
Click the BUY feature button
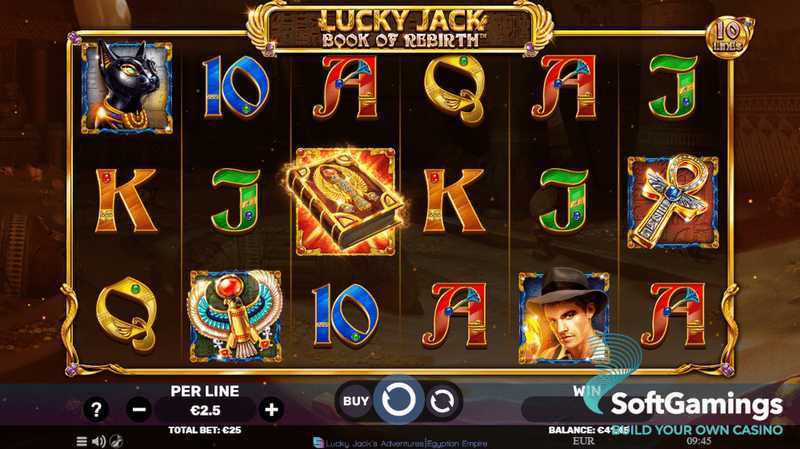[x=356, y=401]
